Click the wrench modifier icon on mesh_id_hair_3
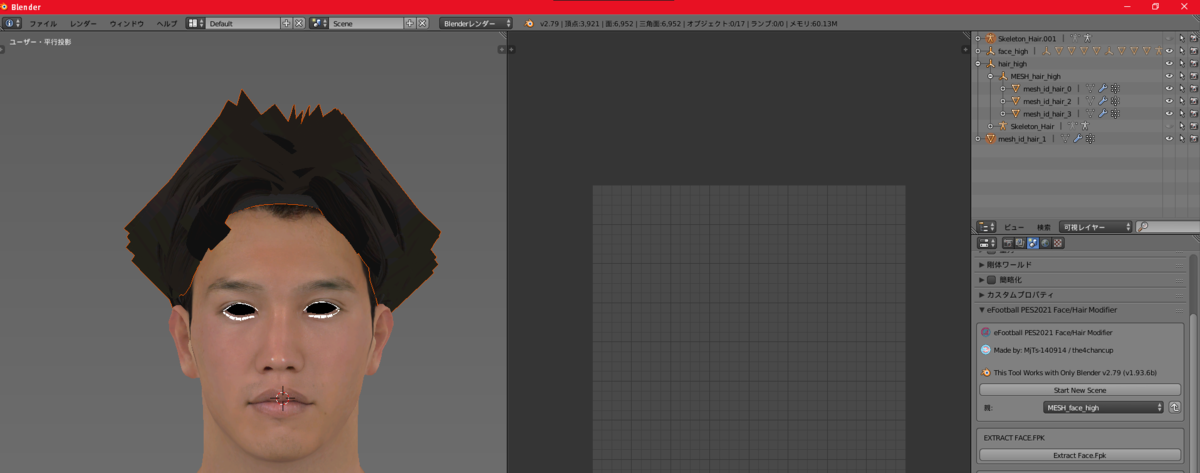This screenshot has width=1200, height=473. (1102, 114)
